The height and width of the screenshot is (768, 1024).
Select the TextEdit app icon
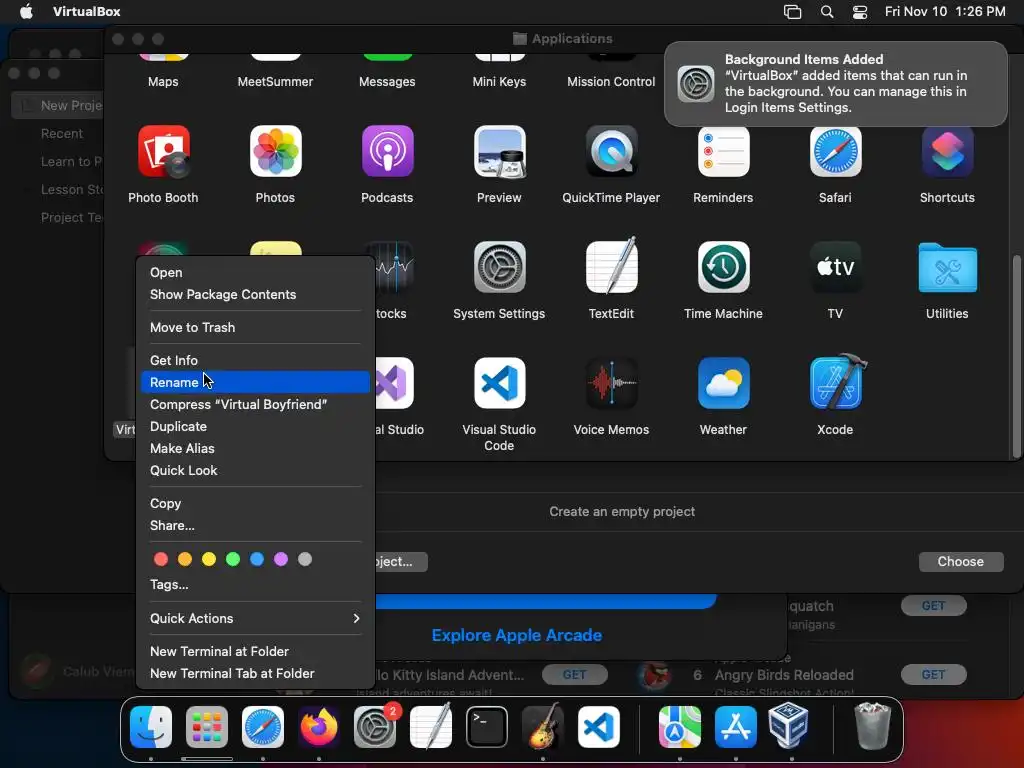[x=611, y=267]
